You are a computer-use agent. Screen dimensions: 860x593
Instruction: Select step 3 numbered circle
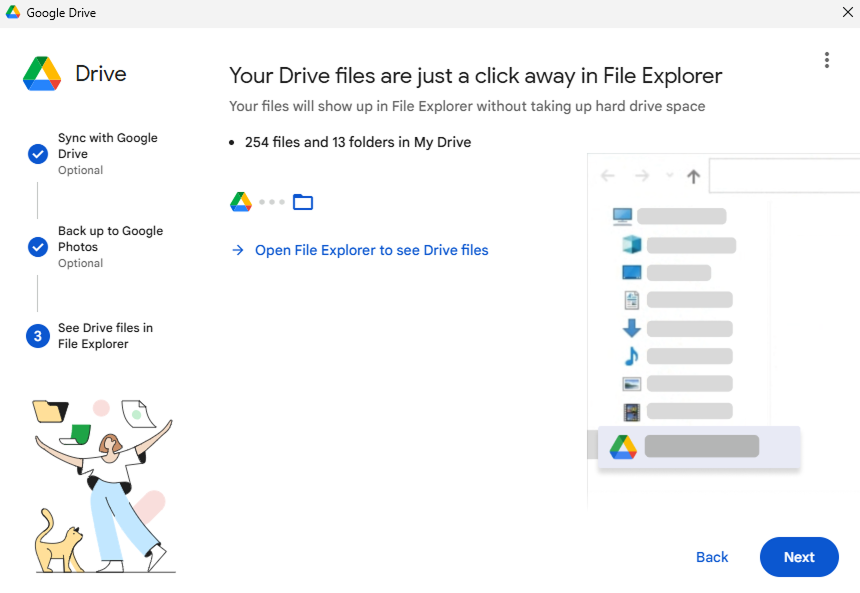point(38,336)
